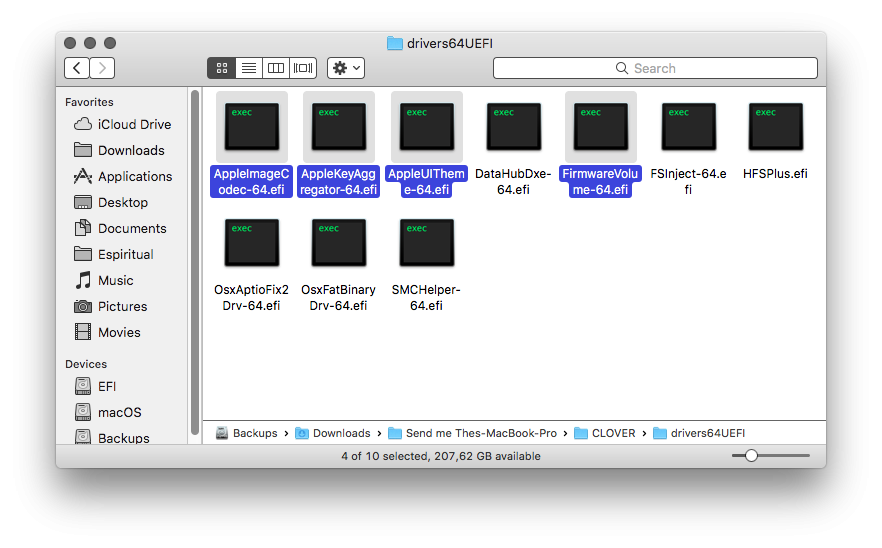Select AppleUITheme-64.efi exec icon
Image resolution: width=882 pixels, height=548 pixels.
tap(426, 127)
